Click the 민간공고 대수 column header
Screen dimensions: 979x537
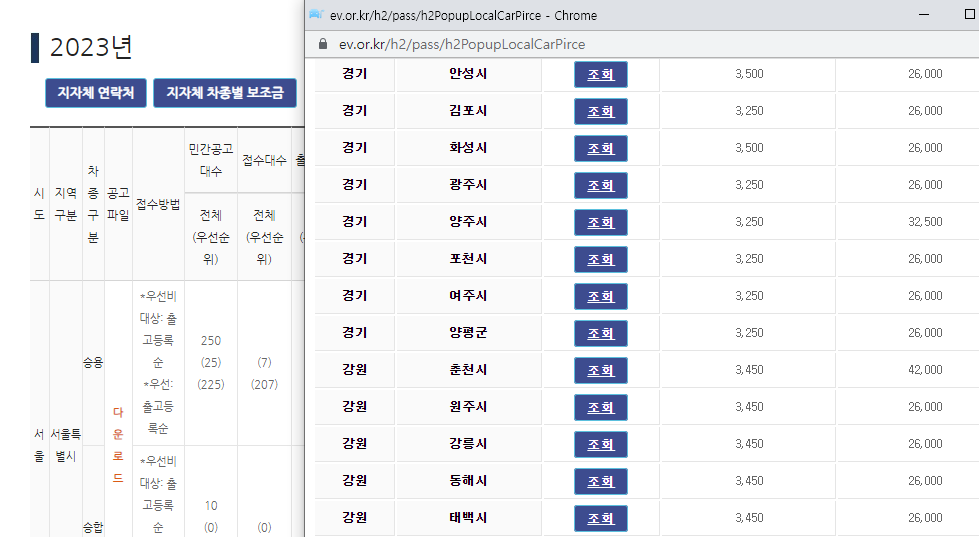coord(211,160)
